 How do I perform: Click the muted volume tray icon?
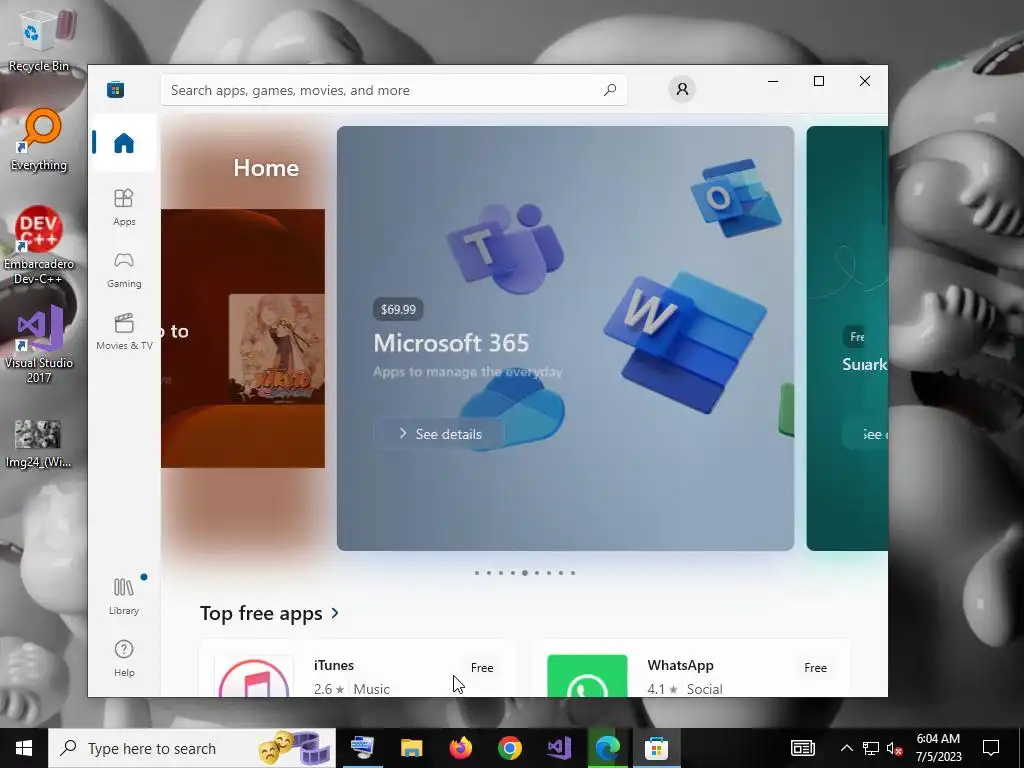tap(895, 748)
